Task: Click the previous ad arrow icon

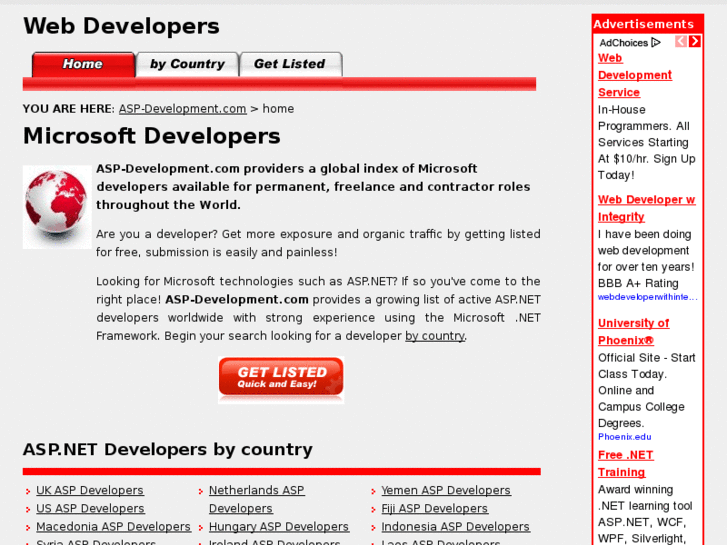Action: pyautogui.click(x=681, y=41)
